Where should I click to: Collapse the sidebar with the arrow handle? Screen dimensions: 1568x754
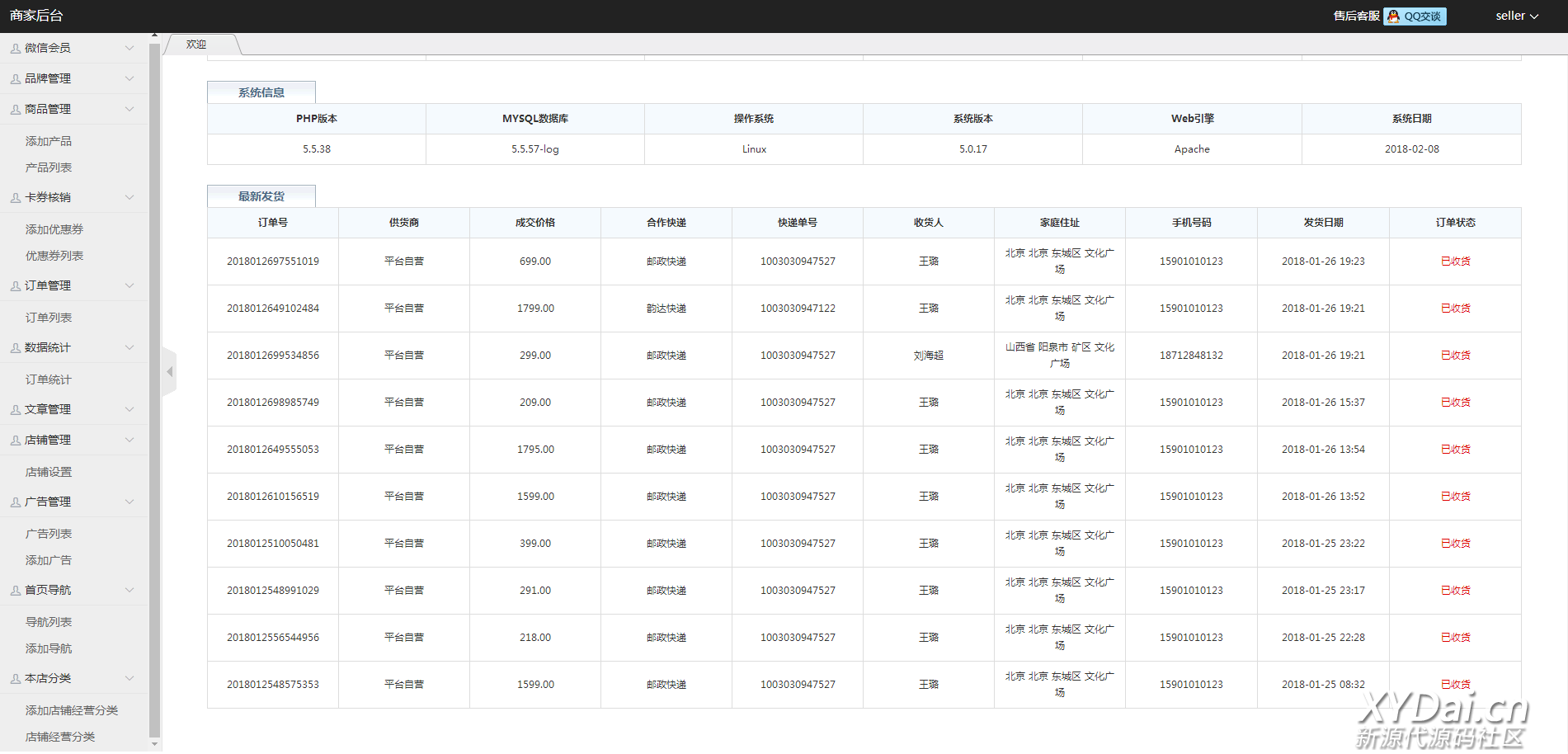coord(170,372)
